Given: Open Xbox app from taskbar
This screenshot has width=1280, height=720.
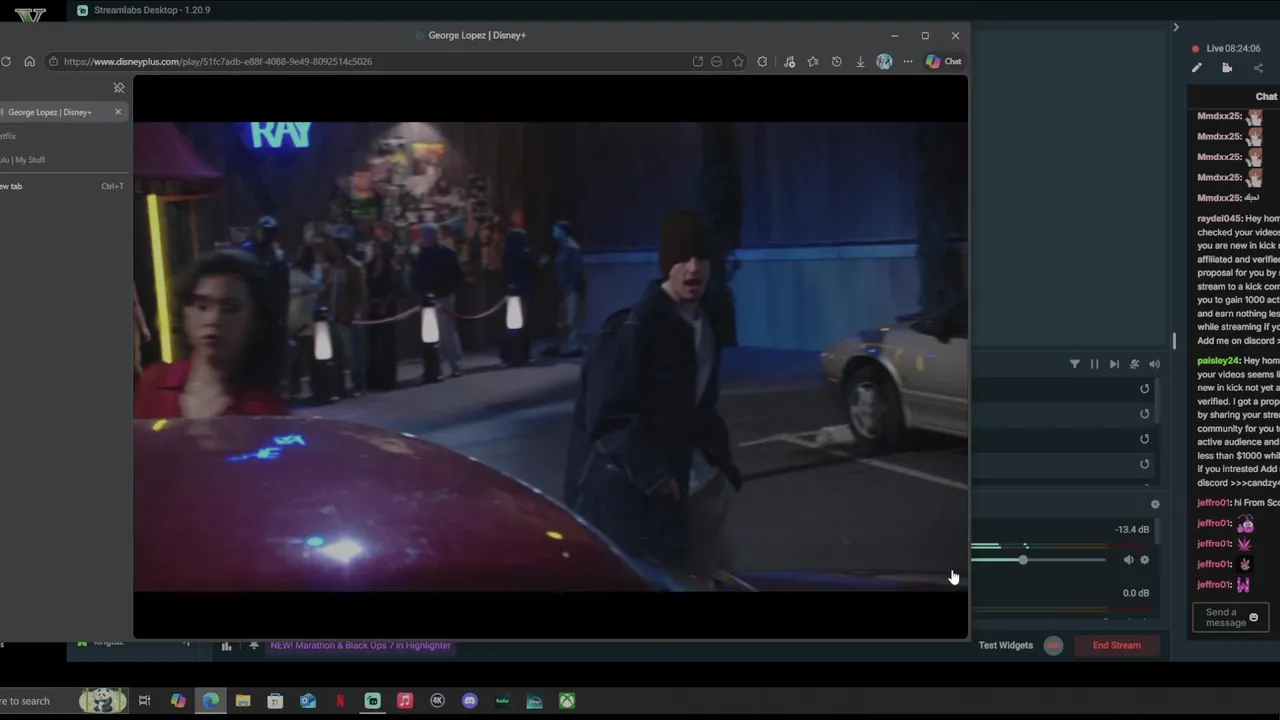Looking at the screenshot, I should click(x=567, y=701).
